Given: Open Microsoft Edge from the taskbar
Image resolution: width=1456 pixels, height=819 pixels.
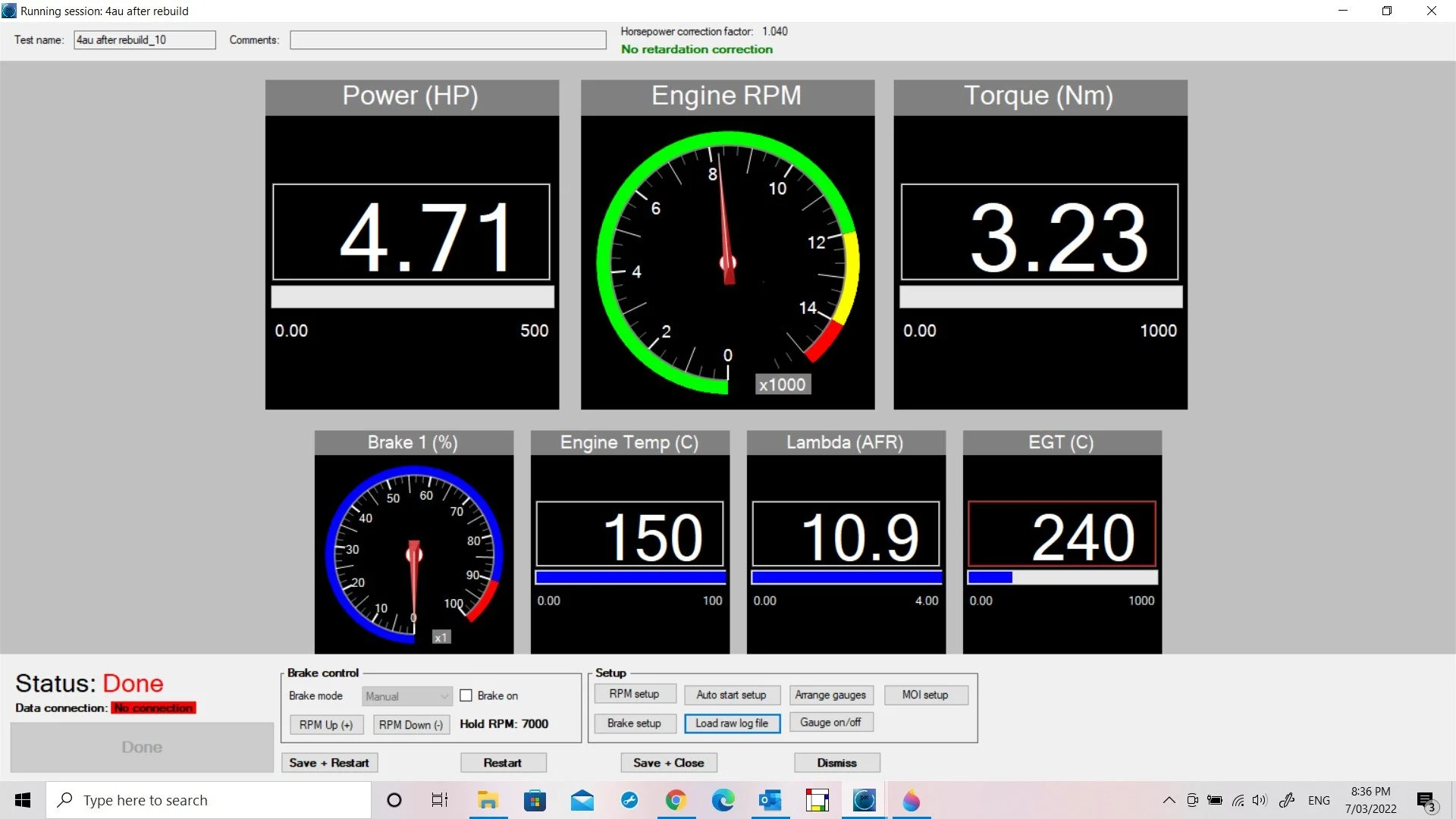Looking at the screenshot, I should point(723,800).
